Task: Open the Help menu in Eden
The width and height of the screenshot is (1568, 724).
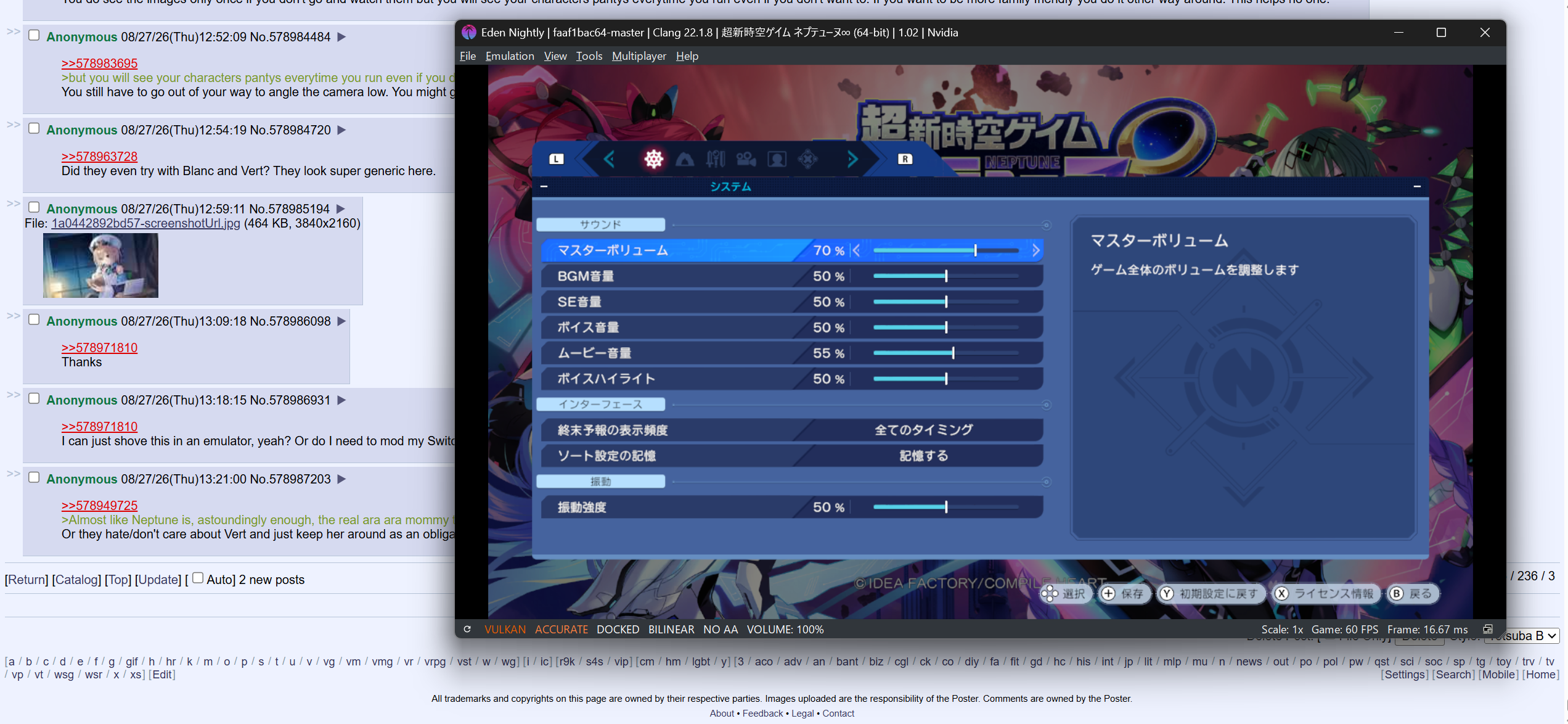Action: [x=687, y=56]
